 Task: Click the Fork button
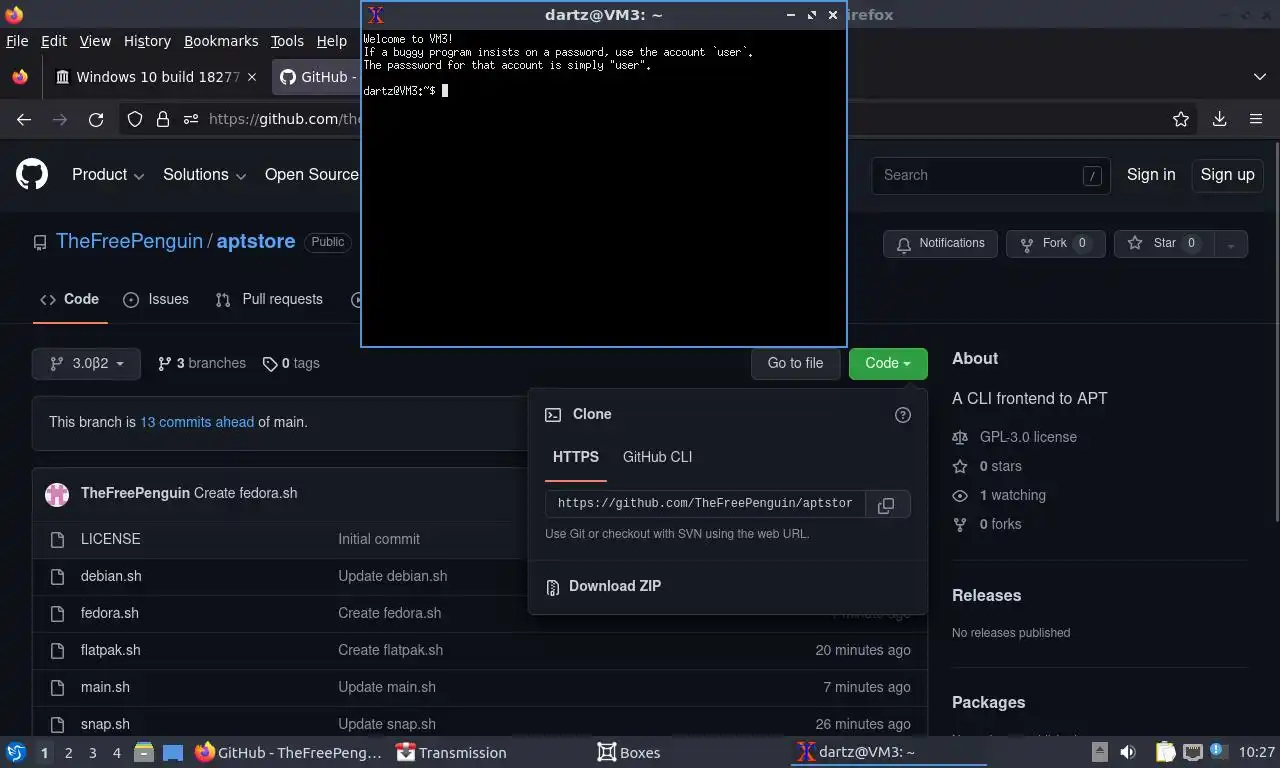point(1055,244)
